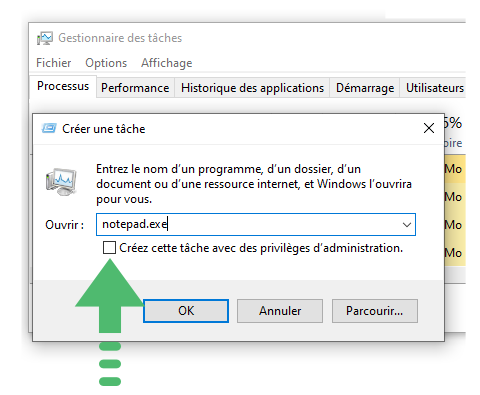Expand the Ouvrir combo box dropdown arrow
This screenshot has width=480, height=395.
point(407,225)
